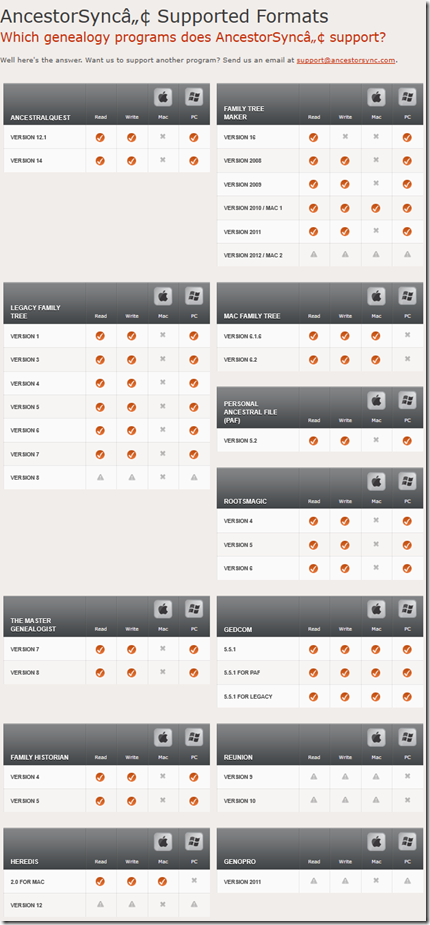The height and width of the screenshot is (925, 430).
Task: Click the Apple icon in Mac Family Tree header
Action: coord(376,296)
